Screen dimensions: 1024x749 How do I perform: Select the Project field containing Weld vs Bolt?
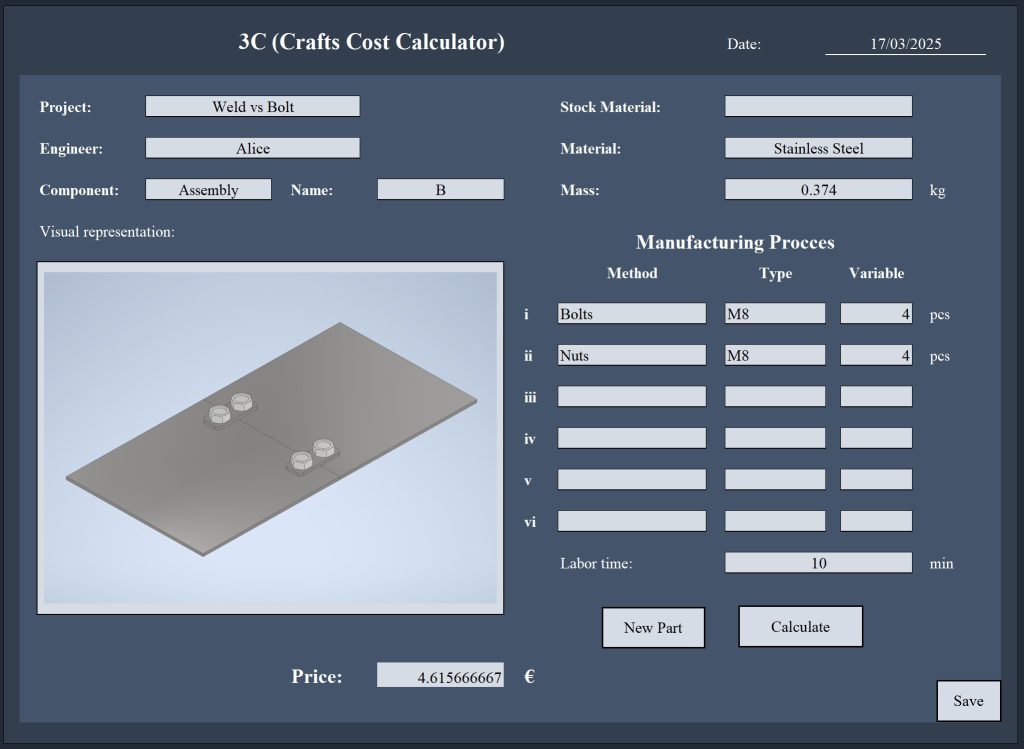(252, 107)
